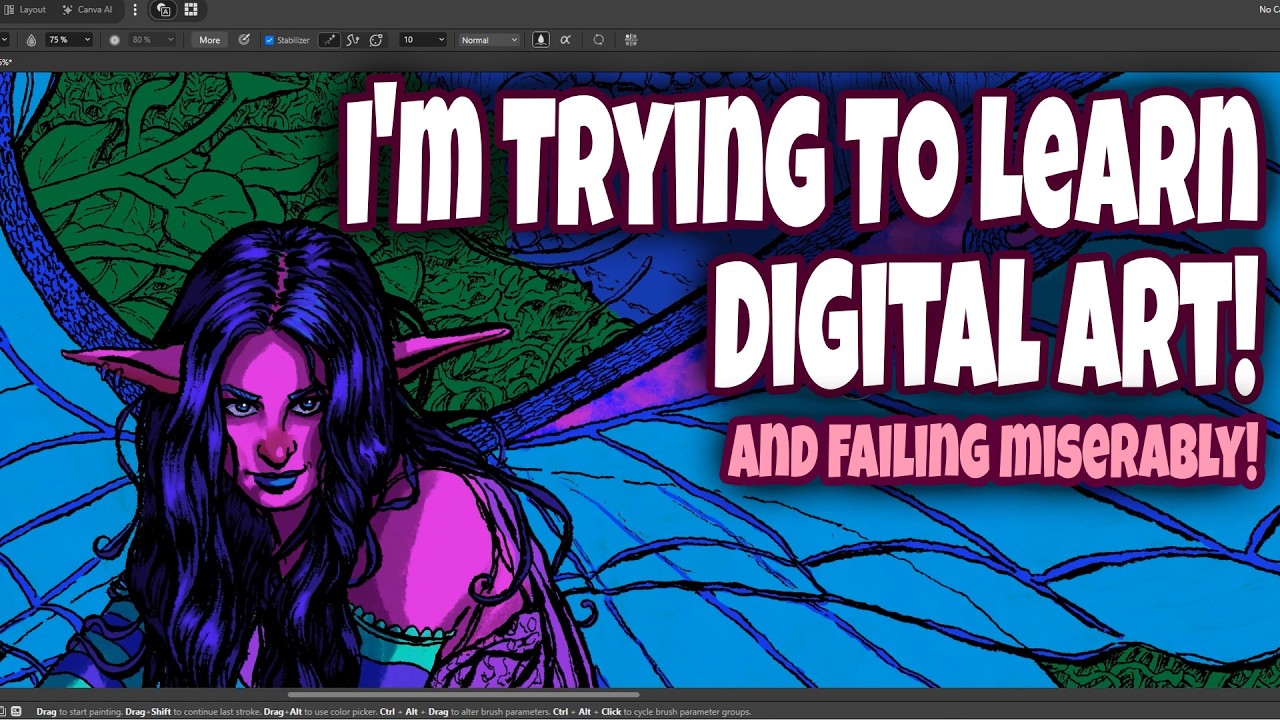The image size is (1280, 720).
Task: Click the brush pressure icon next to More
Action: click(x=244, y=40)
